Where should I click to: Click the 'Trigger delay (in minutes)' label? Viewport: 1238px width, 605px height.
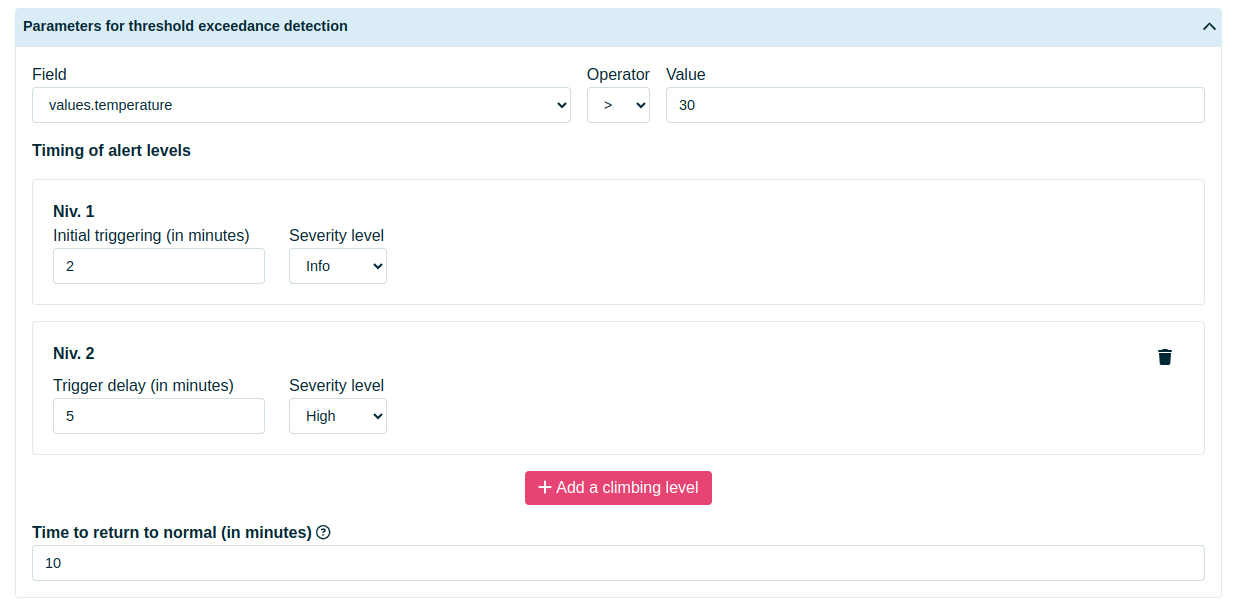[x=143, y=385]
